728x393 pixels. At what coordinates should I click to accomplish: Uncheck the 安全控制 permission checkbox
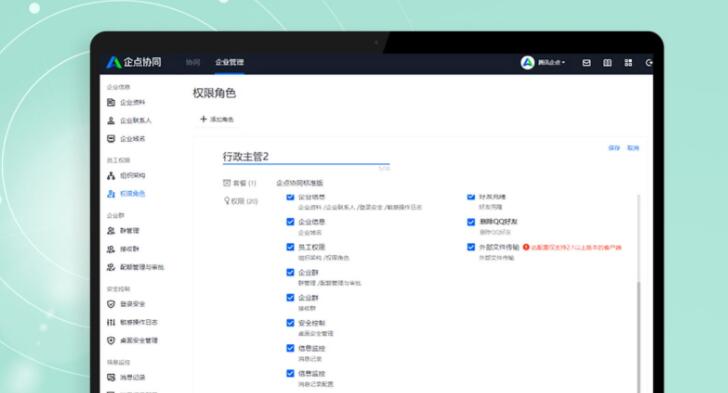tap(290, 323)
